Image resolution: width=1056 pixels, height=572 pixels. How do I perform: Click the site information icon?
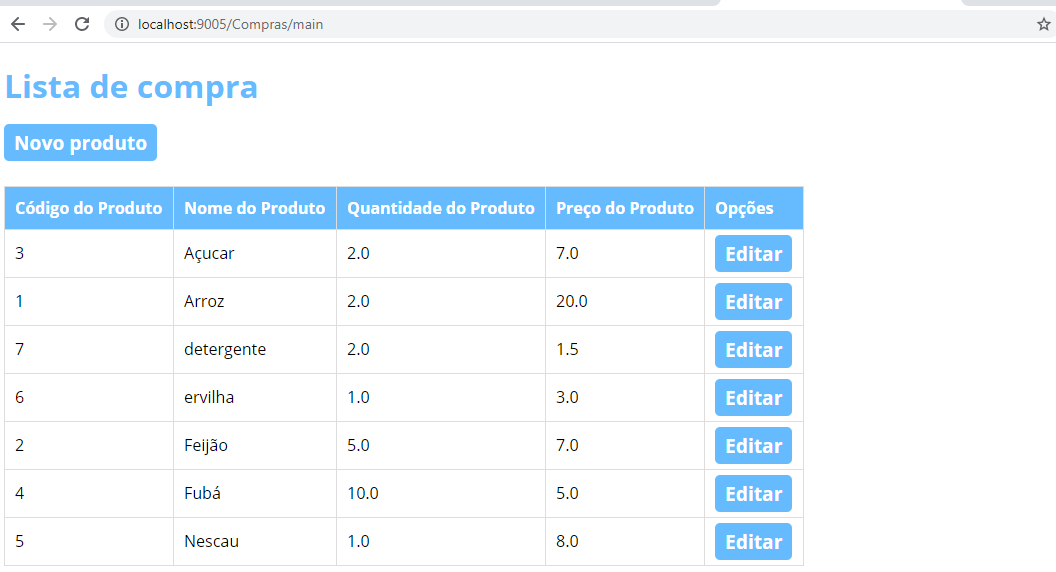click(x=122, y=24)
